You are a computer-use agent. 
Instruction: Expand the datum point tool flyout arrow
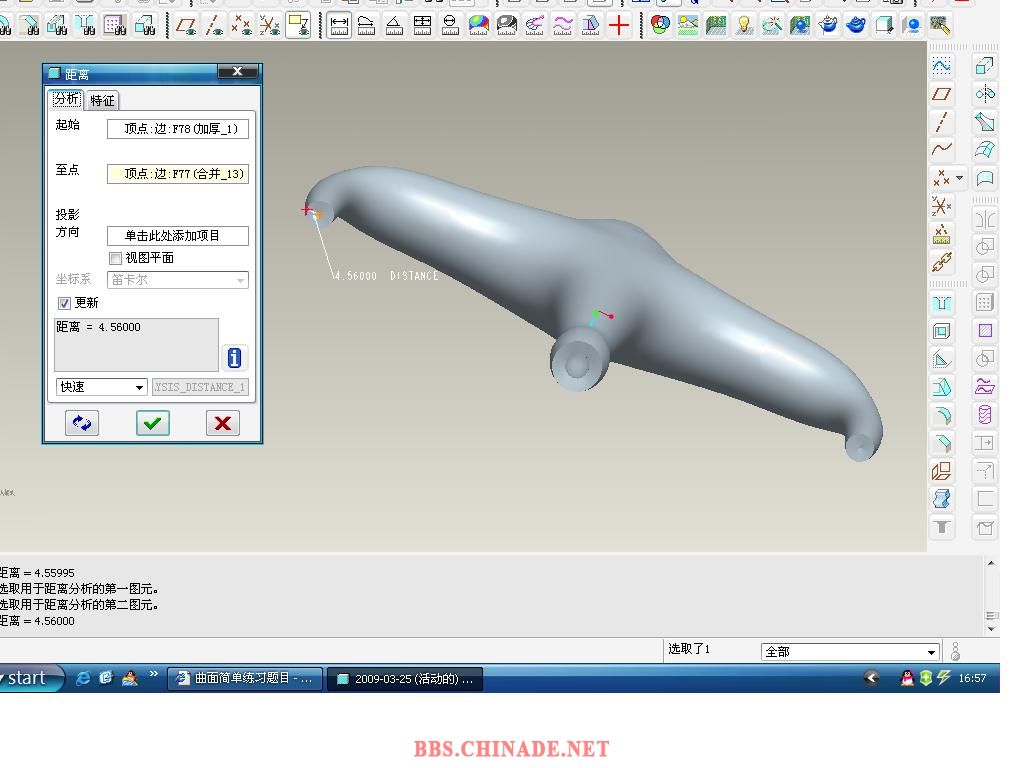point(960,178)
